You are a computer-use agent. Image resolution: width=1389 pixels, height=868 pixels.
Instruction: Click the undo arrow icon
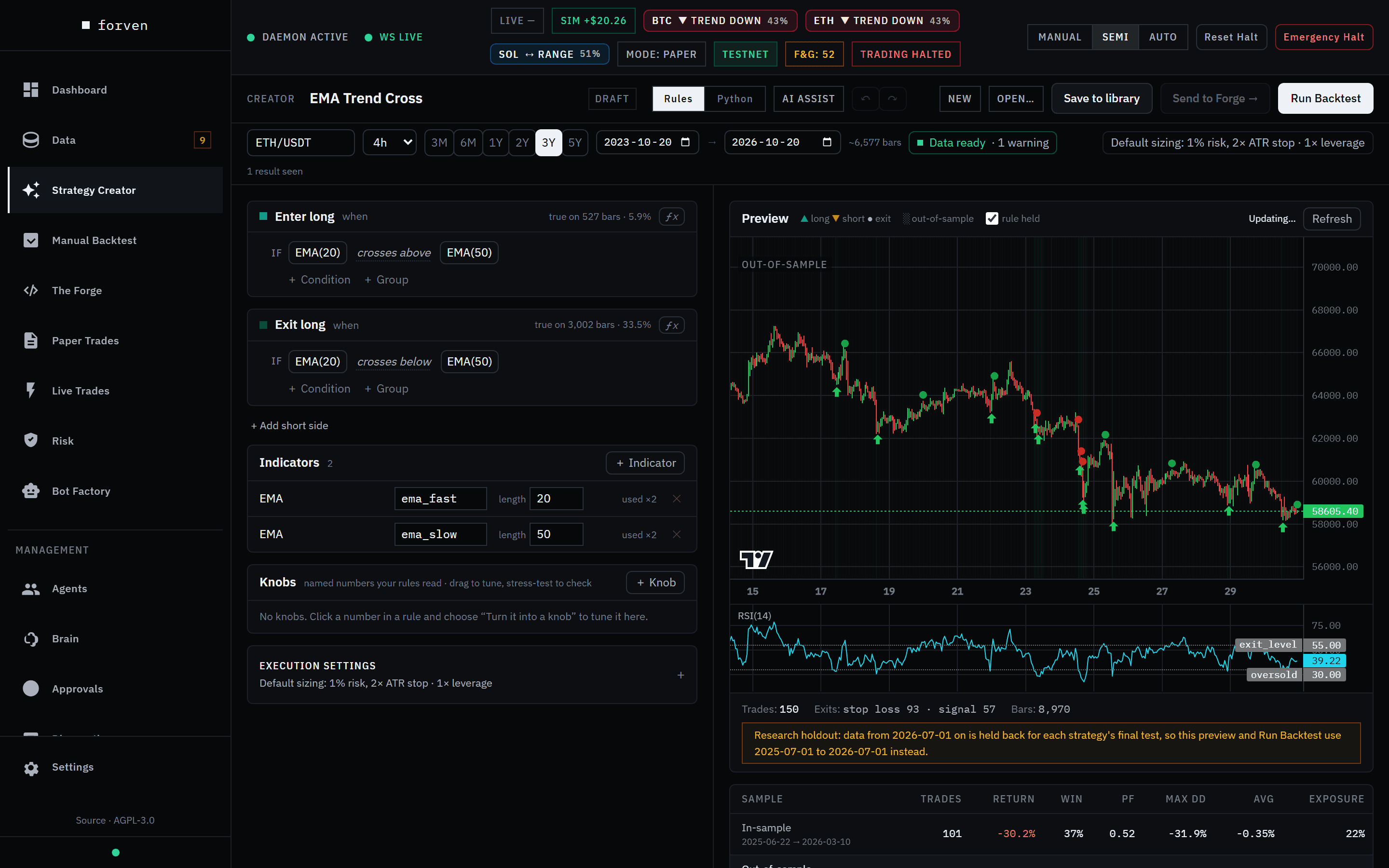coord(866,99)
